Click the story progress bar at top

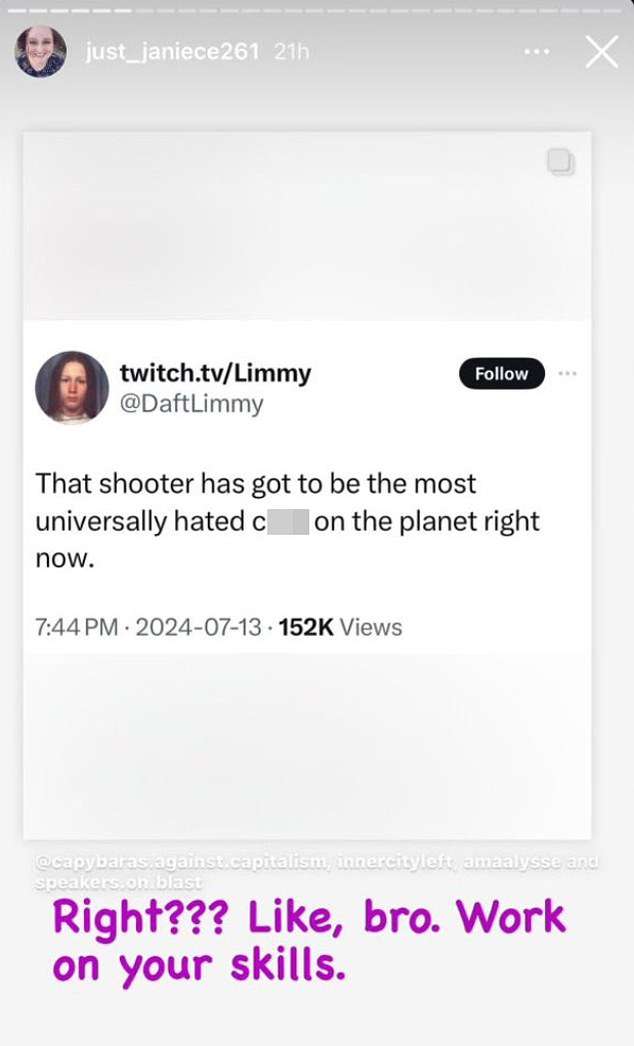point(317,8)
